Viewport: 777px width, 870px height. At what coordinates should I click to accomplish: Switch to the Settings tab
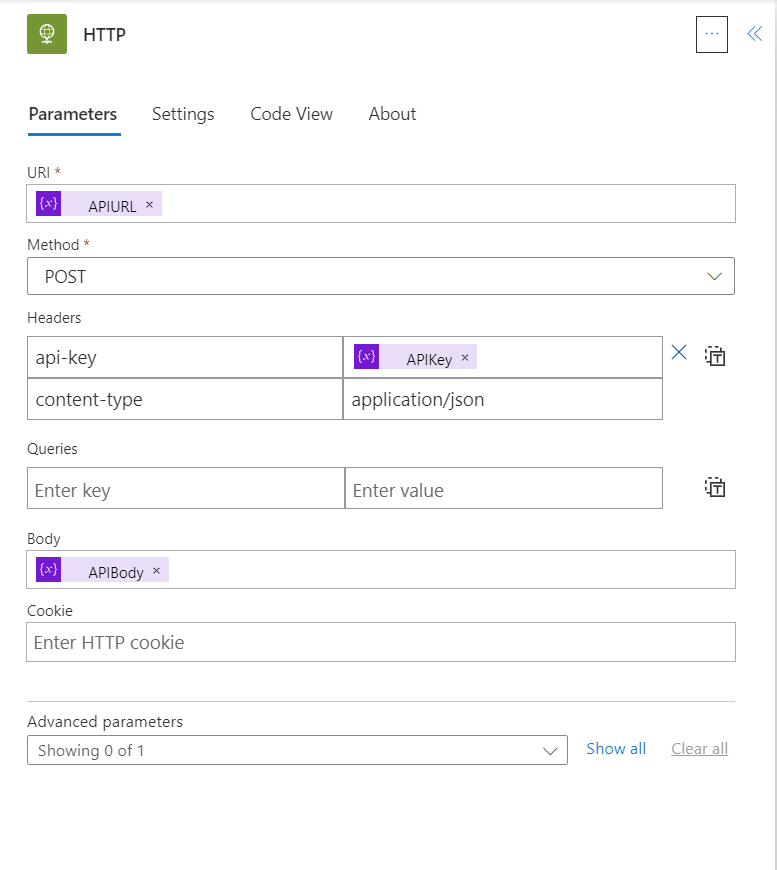[183, 114]
